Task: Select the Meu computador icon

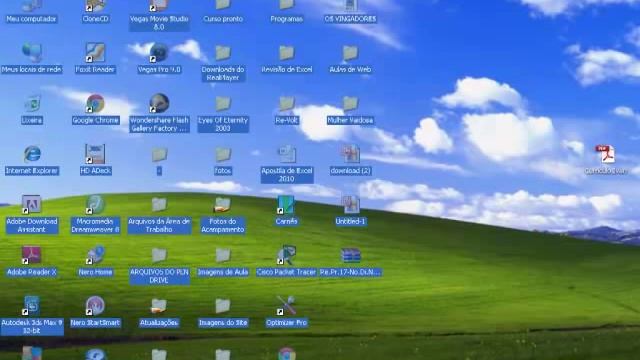Action: [32, 6]
